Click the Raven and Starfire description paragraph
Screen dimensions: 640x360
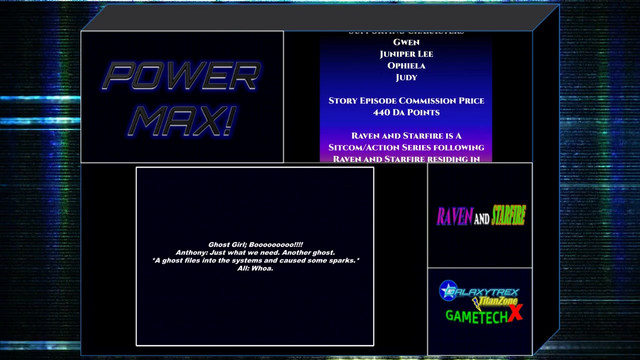click(406, 147)
